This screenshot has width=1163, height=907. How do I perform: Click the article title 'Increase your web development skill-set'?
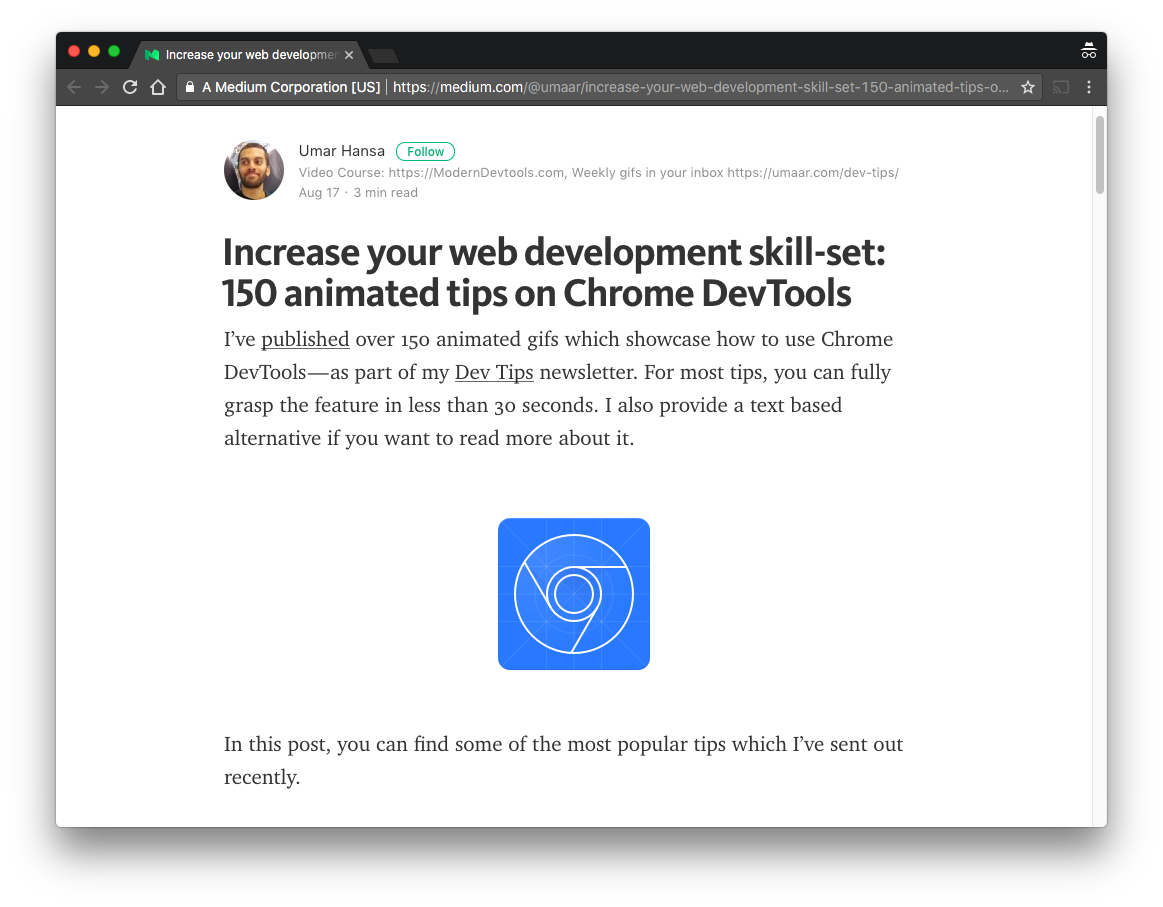coord(554,272)
